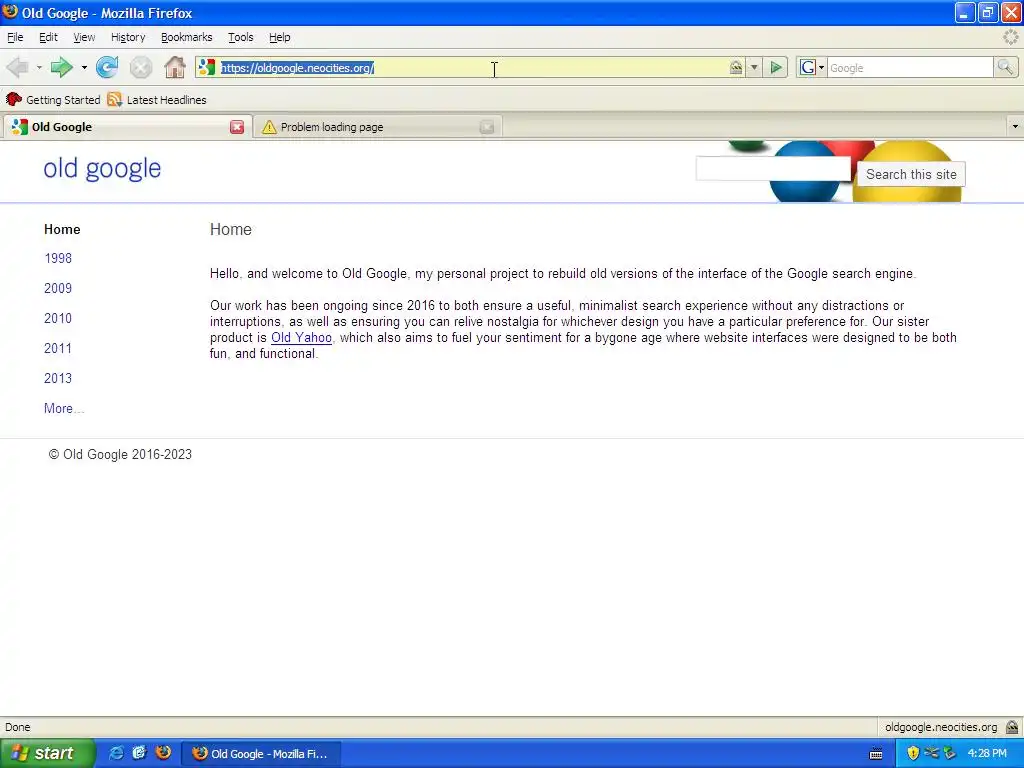This screenshot has height=768, width=1024.
Task: Click the keyboard icon on the taskbar
Action: [876, 754]
